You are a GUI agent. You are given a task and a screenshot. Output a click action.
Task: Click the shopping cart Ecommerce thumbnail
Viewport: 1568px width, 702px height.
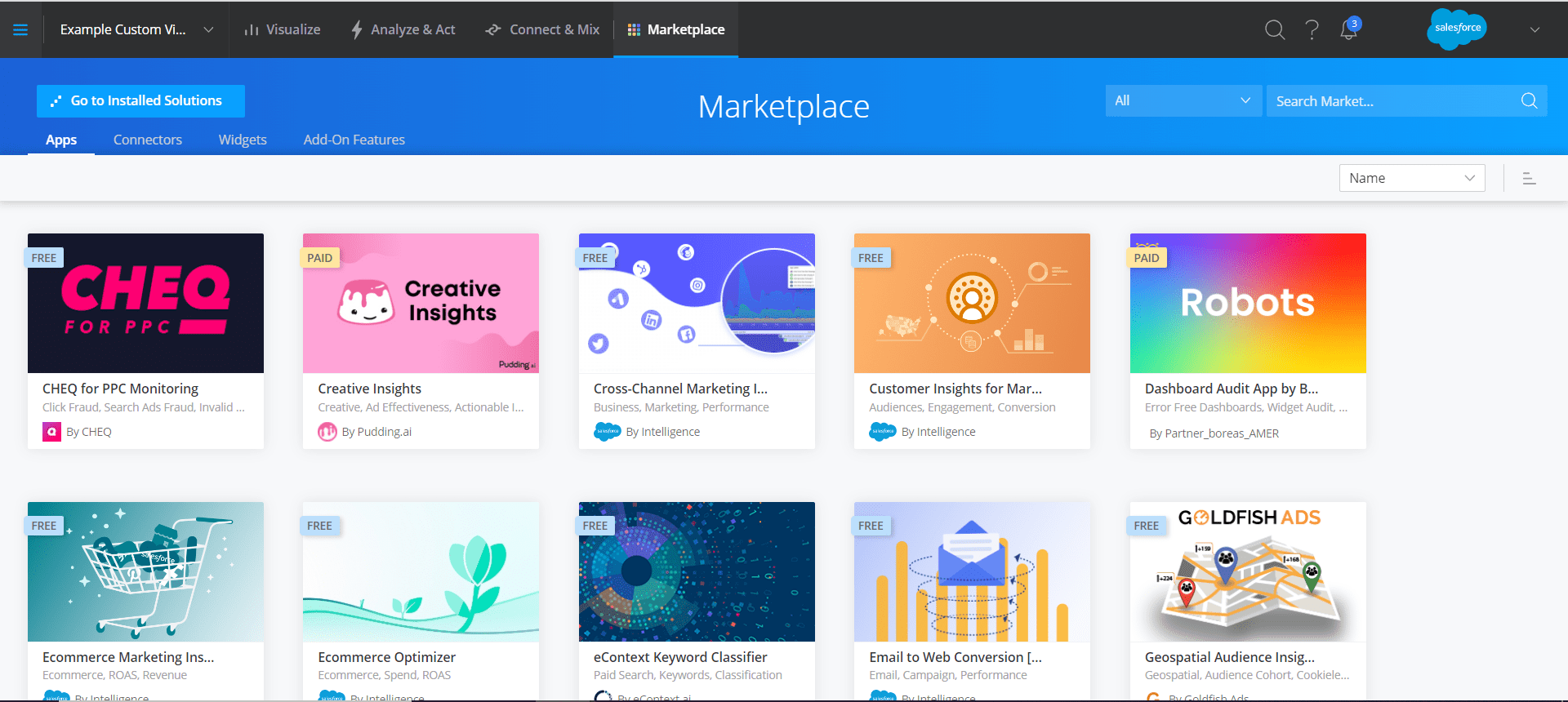(145, 571)
